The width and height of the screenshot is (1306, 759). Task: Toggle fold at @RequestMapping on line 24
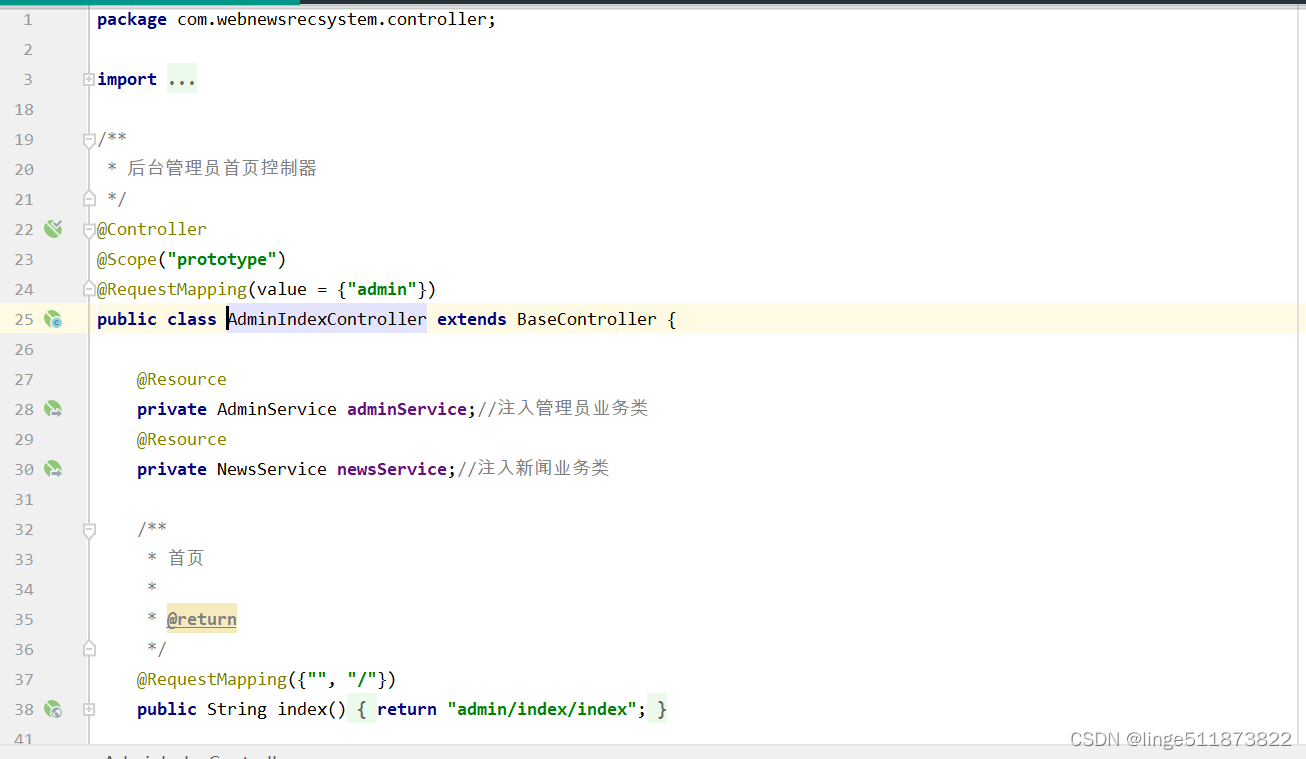[x=89, y=289]
